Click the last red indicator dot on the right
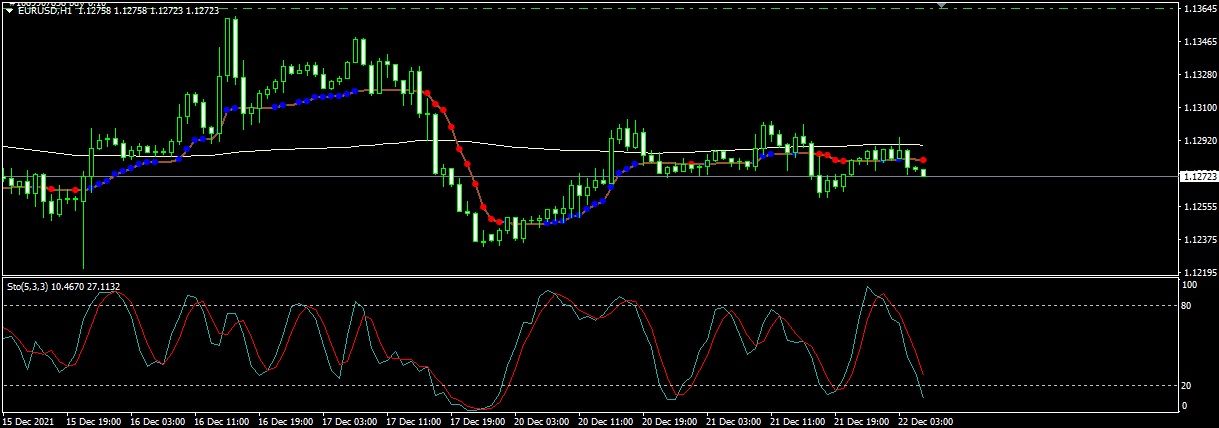Image resolution: width=1219 pixels, height=428 pixels. [x=924, y=160]
